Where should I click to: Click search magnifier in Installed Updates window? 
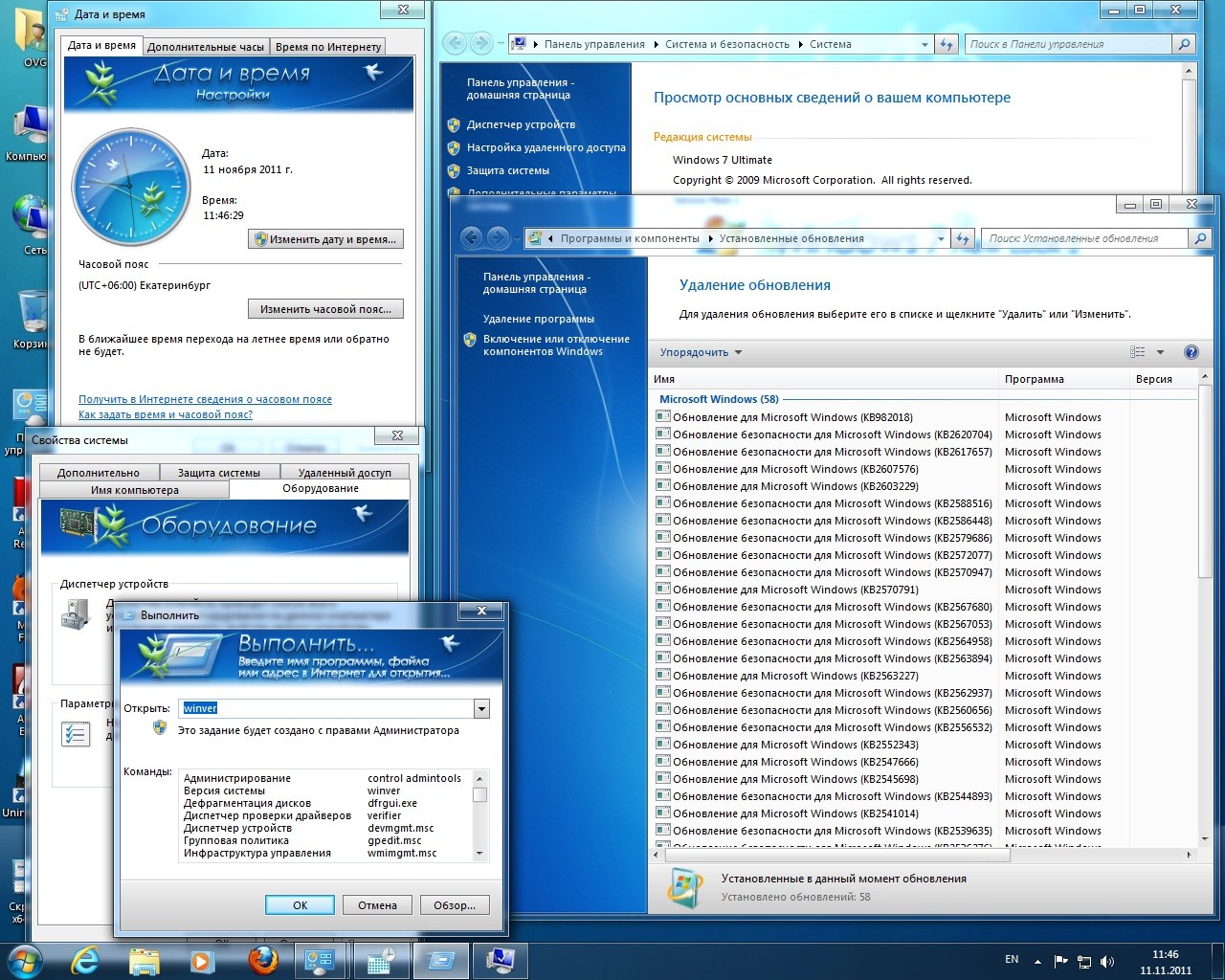(x=1200, y=238)
